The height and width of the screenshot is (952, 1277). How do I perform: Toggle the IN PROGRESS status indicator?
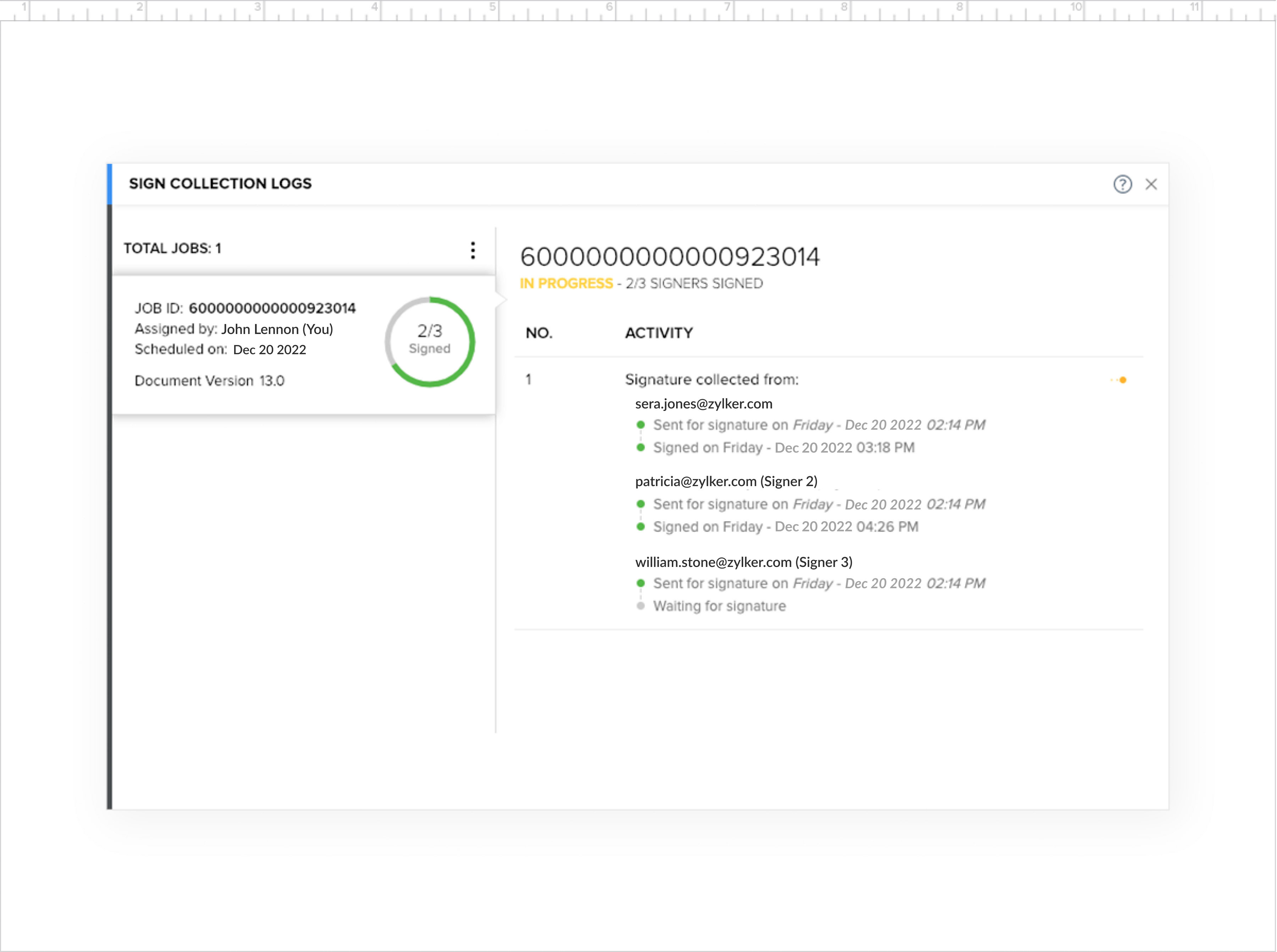pyautogui.click(x=566, y=283)
